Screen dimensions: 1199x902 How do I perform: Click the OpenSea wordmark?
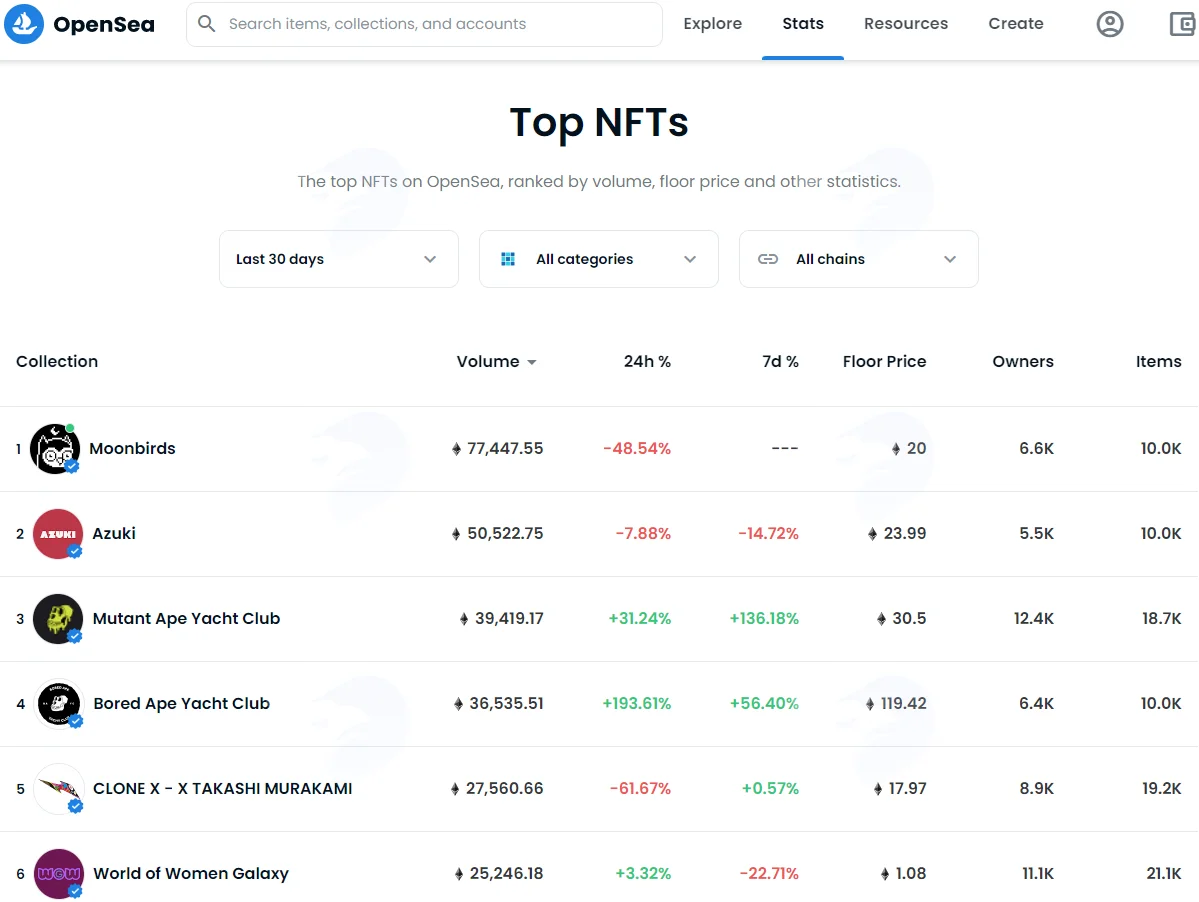pos(104,24)
